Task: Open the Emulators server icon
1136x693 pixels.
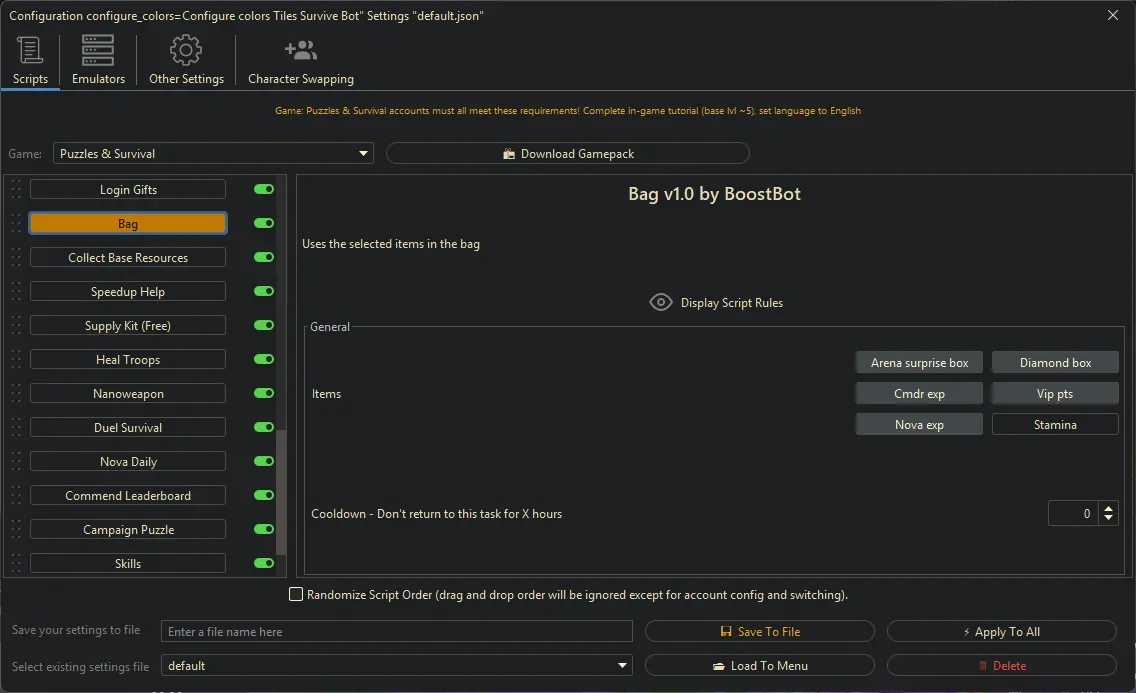Action: (98, 51)
